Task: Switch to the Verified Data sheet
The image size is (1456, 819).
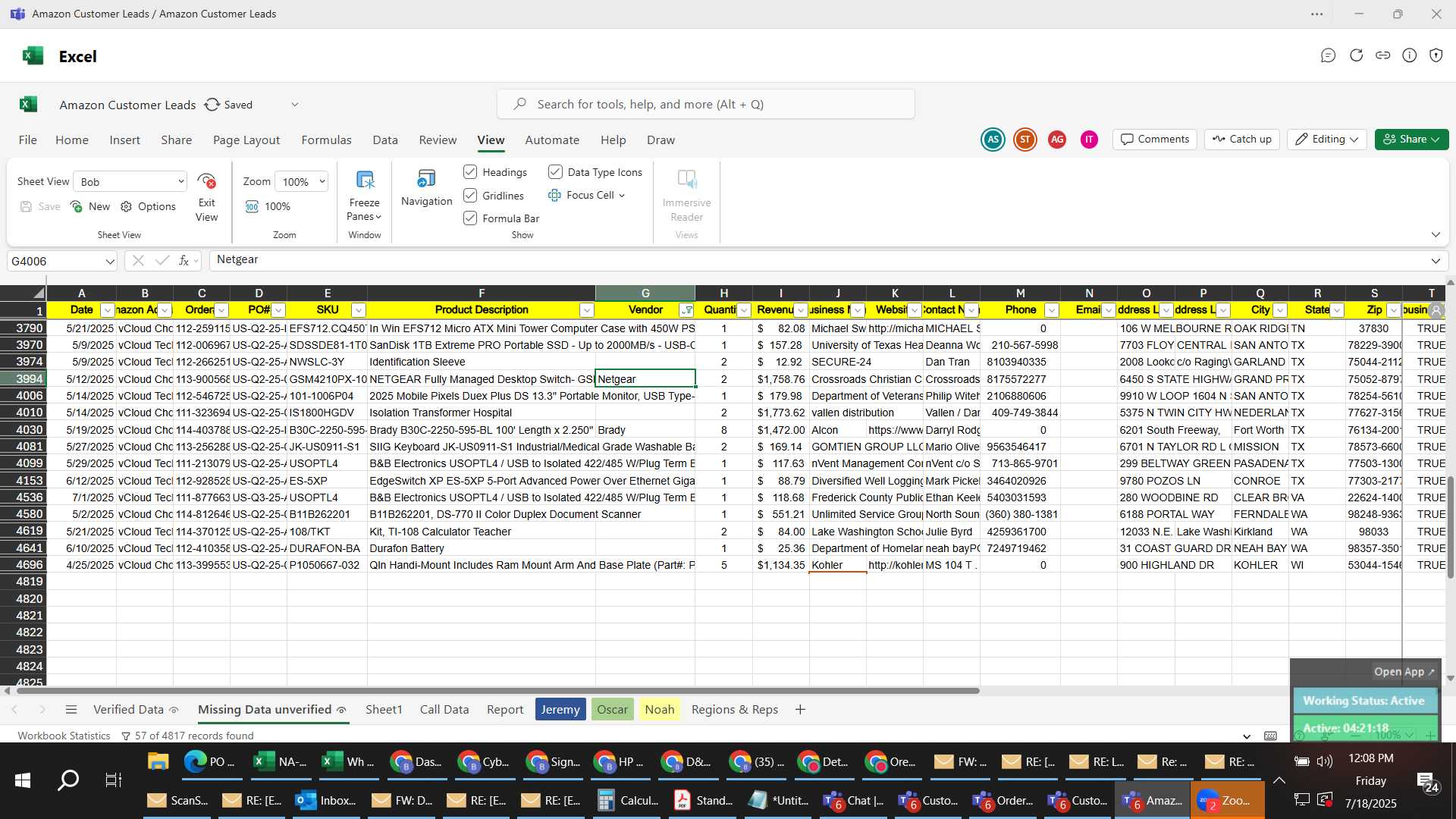Action: [136, 710]
